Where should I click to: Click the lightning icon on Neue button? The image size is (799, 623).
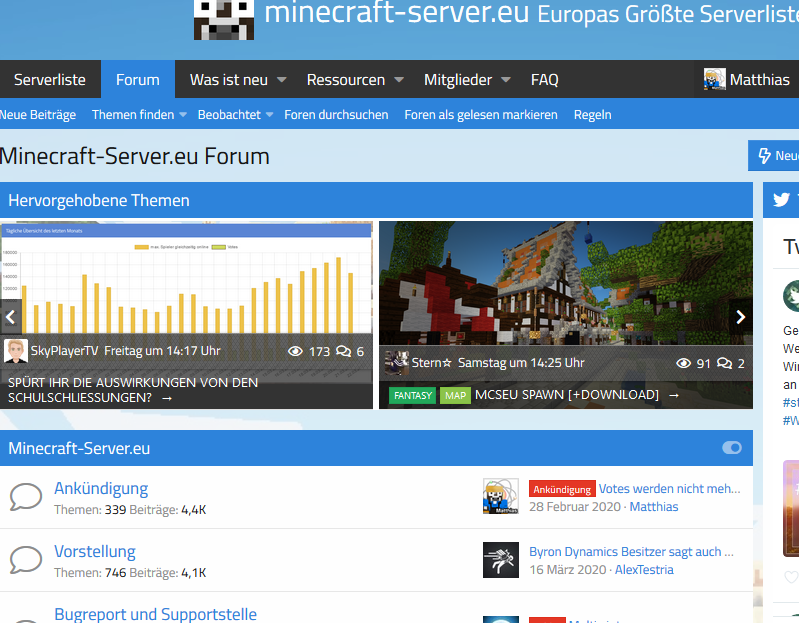(x=764, y=155)
